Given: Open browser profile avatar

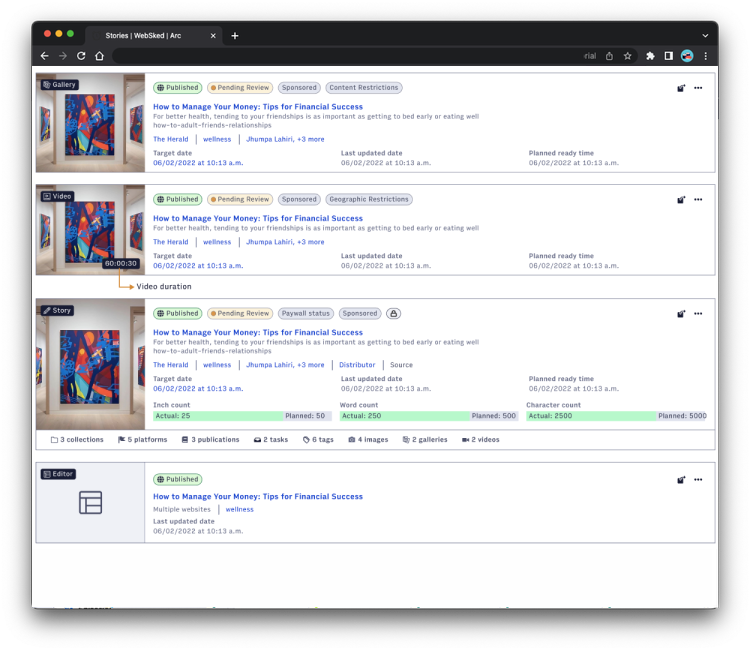Looking at the screenshot, I should (687, 56).
